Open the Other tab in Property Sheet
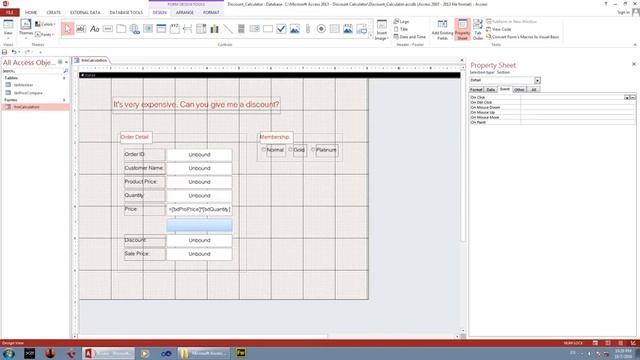The image size is (640, 360). (519, 89)
